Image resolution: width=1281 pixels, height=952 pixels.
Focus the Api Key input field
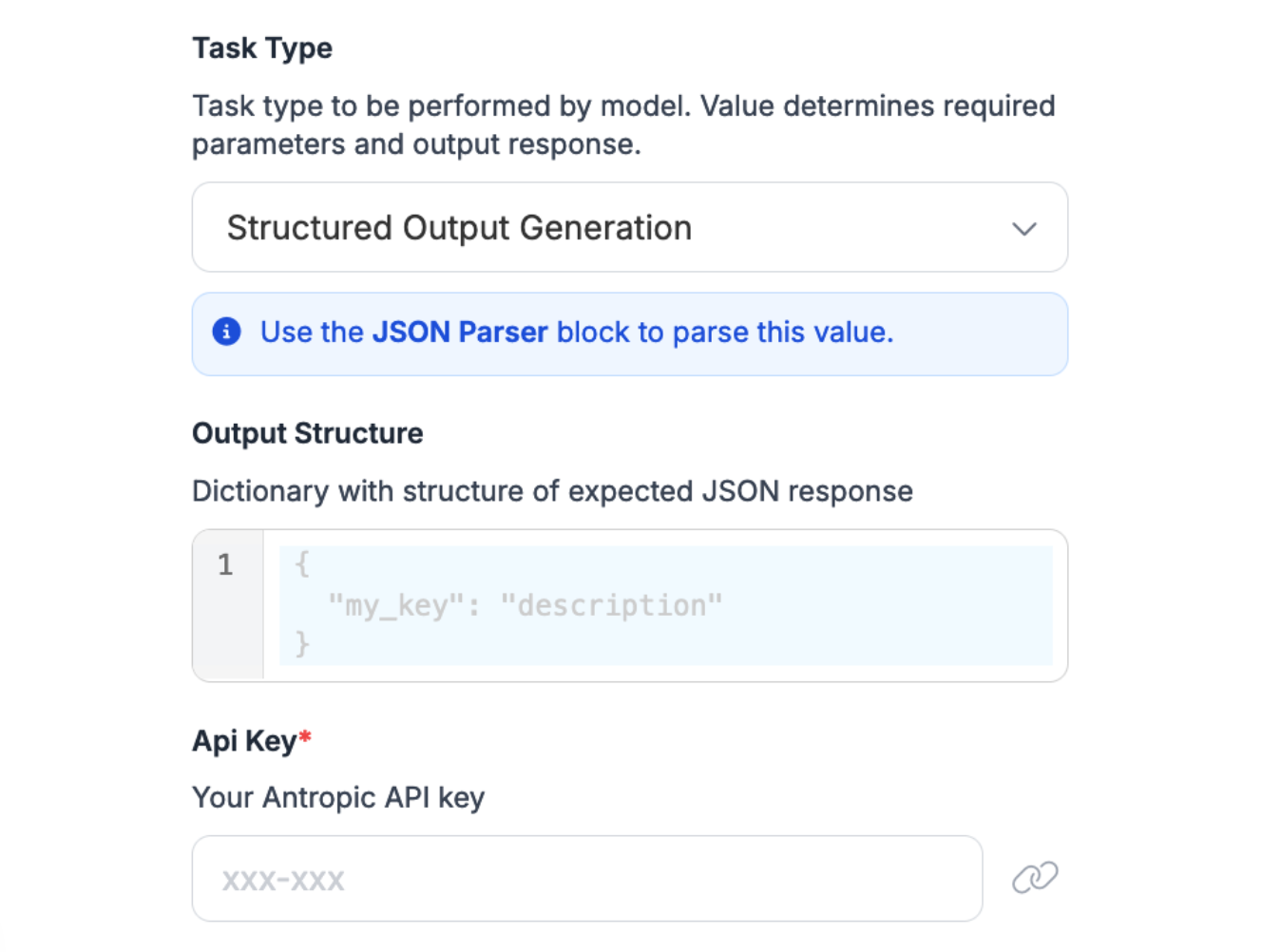tap(586, 879)
